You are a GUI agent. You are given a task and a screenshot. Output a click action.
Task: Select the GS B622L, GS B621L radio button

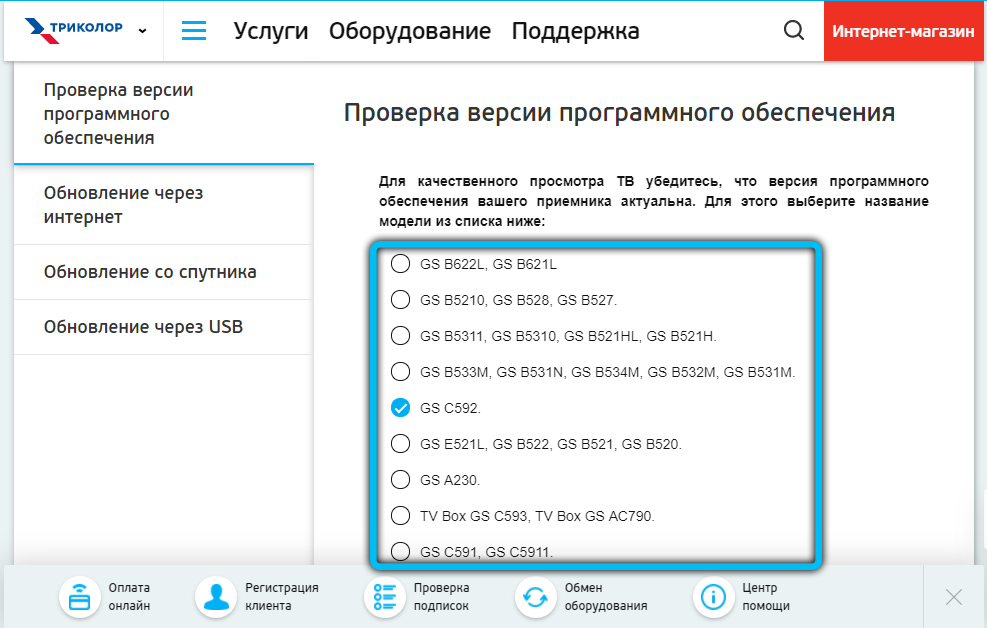(400, 264)
